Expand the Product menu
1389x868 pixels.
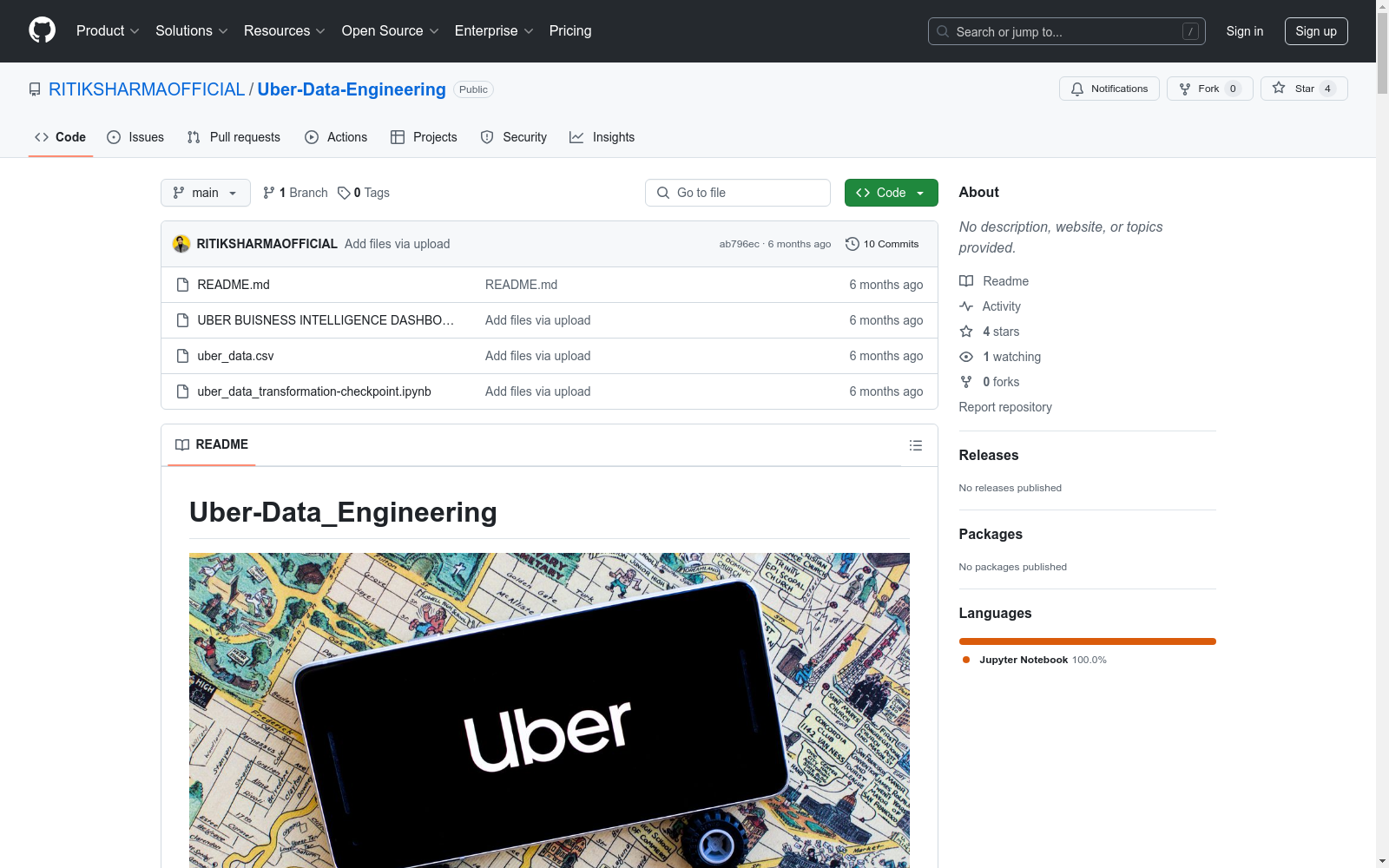point(108,31)
